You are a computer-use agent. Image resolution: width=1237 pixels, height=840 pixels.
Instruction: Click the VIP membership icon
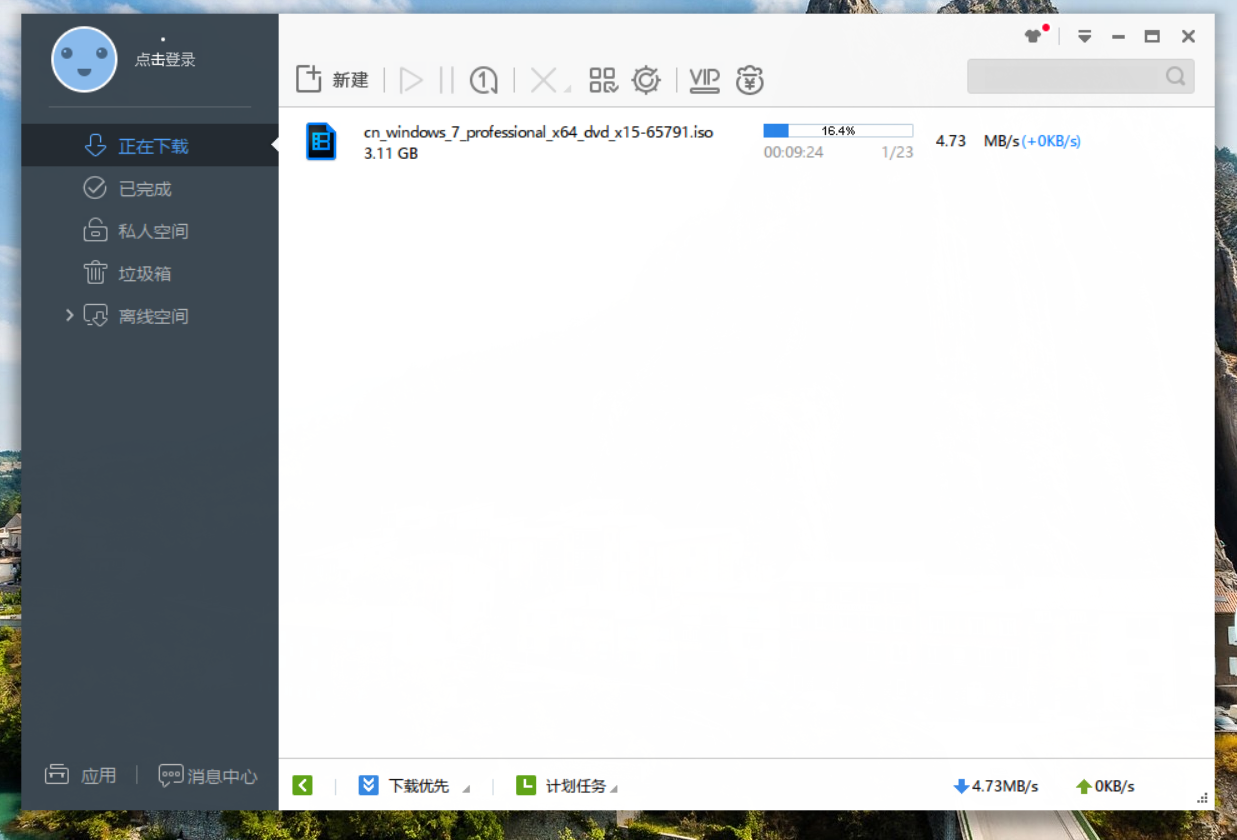pyautogui.click(x=705, y=80)
